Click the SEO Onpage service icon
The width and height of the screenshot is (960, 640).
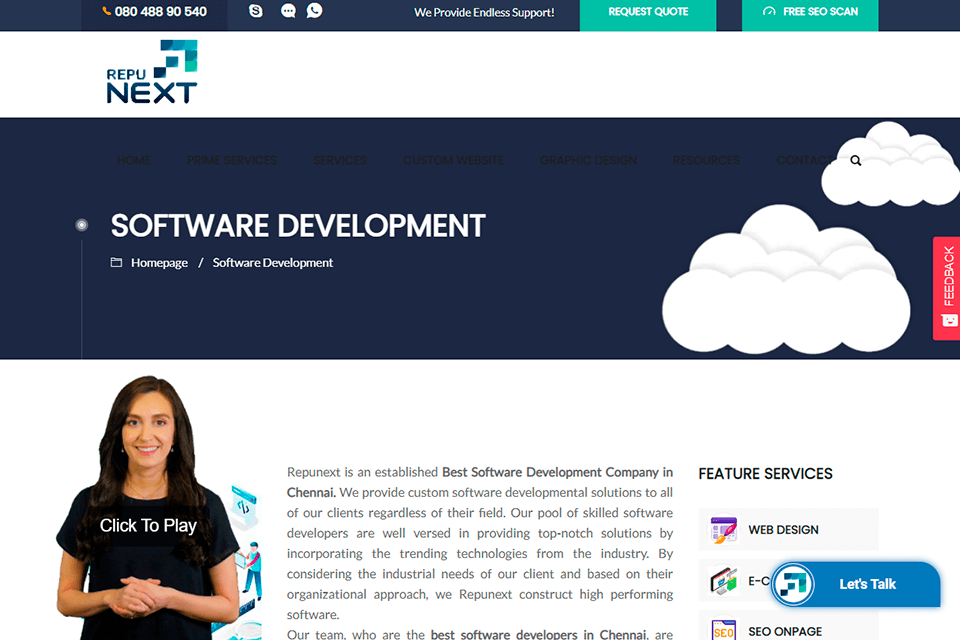click(723, 630)
